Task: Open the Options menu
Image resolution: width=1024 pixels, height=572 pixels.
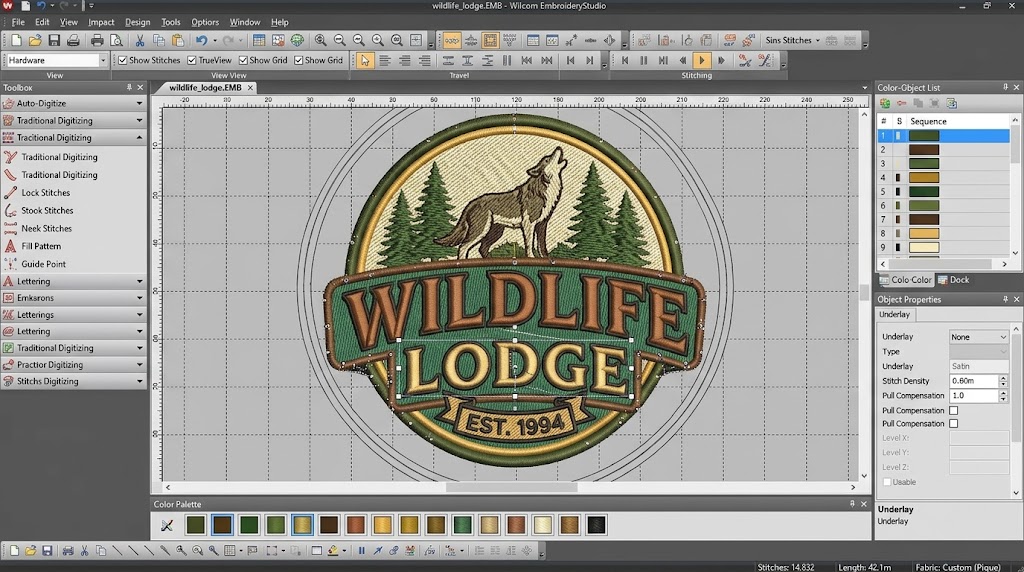Action: coord(205,22)
